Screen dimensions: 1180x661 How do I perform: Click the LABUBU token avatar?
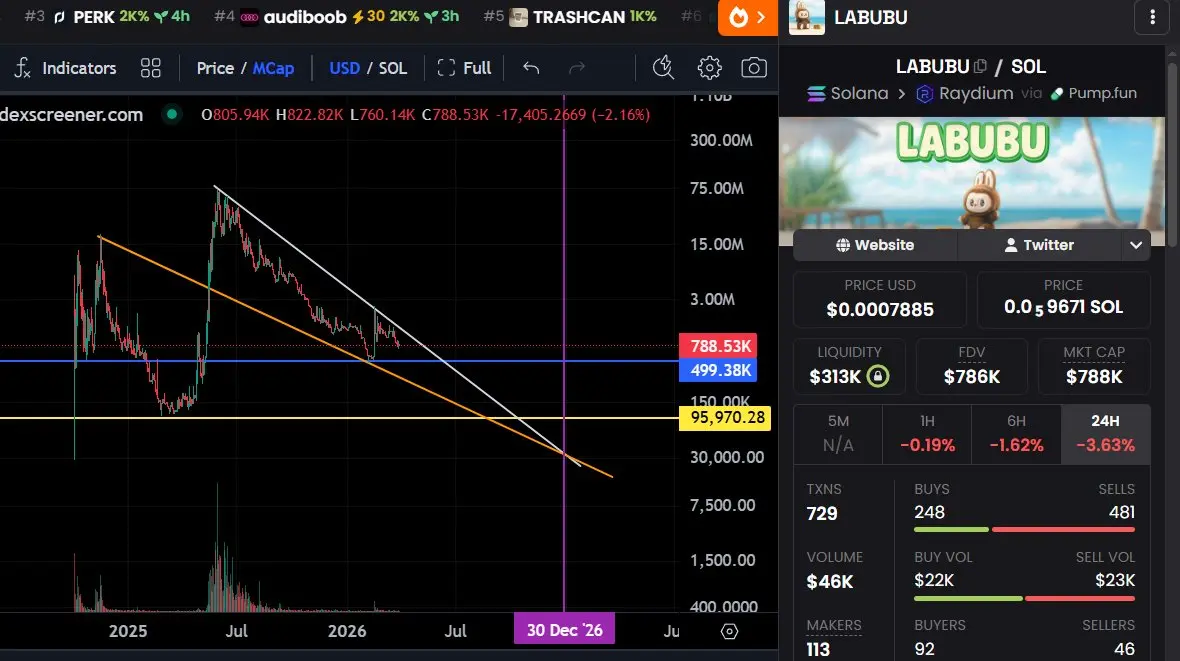pos(807,17)
